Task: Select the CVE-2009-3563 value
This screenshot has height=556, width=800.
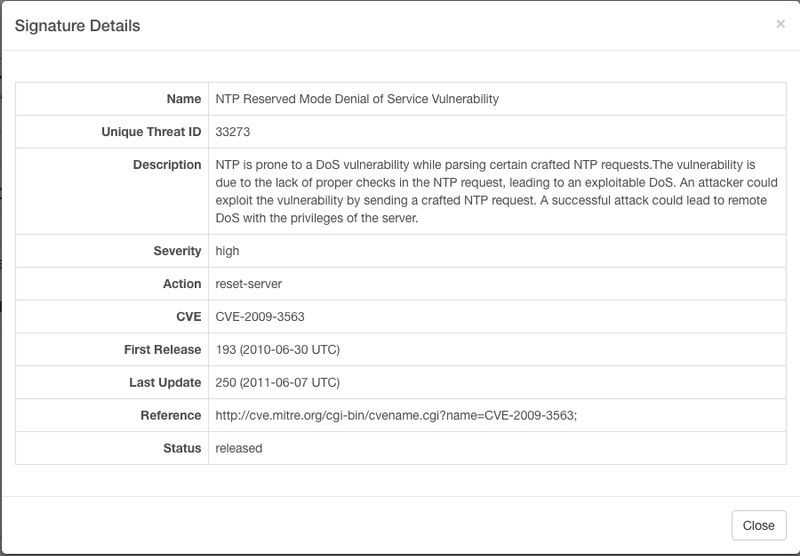Action: click(x=260, y=317)
